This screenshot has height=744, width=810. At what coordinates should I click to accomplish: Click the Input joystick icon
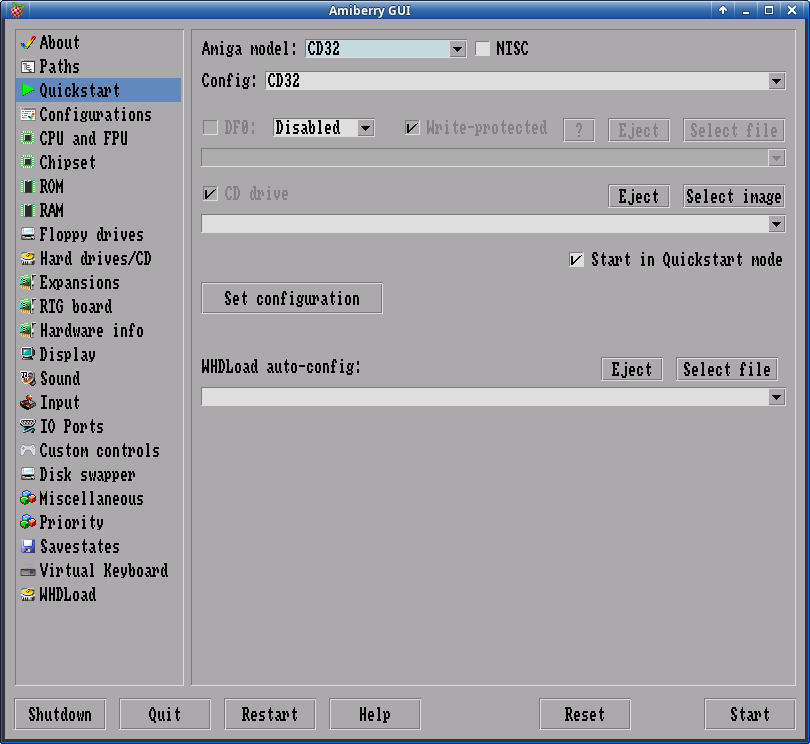(x=27, y=402)
